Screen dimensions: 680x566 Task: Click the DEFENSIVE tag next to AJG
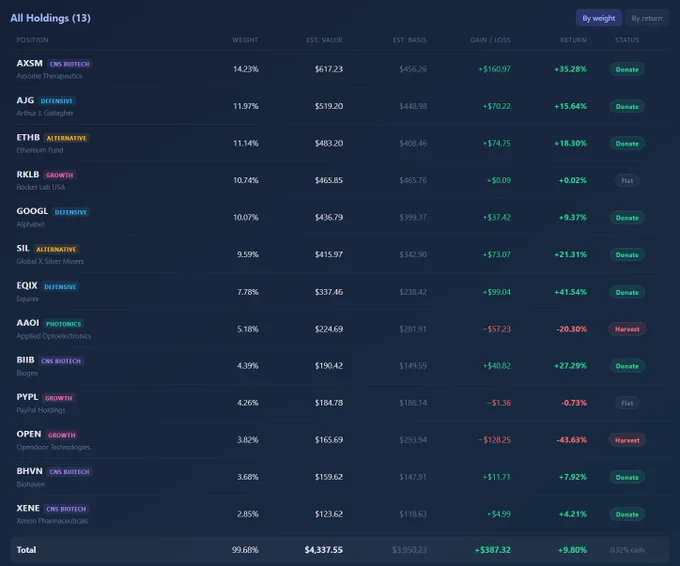(x=57, y=101)
